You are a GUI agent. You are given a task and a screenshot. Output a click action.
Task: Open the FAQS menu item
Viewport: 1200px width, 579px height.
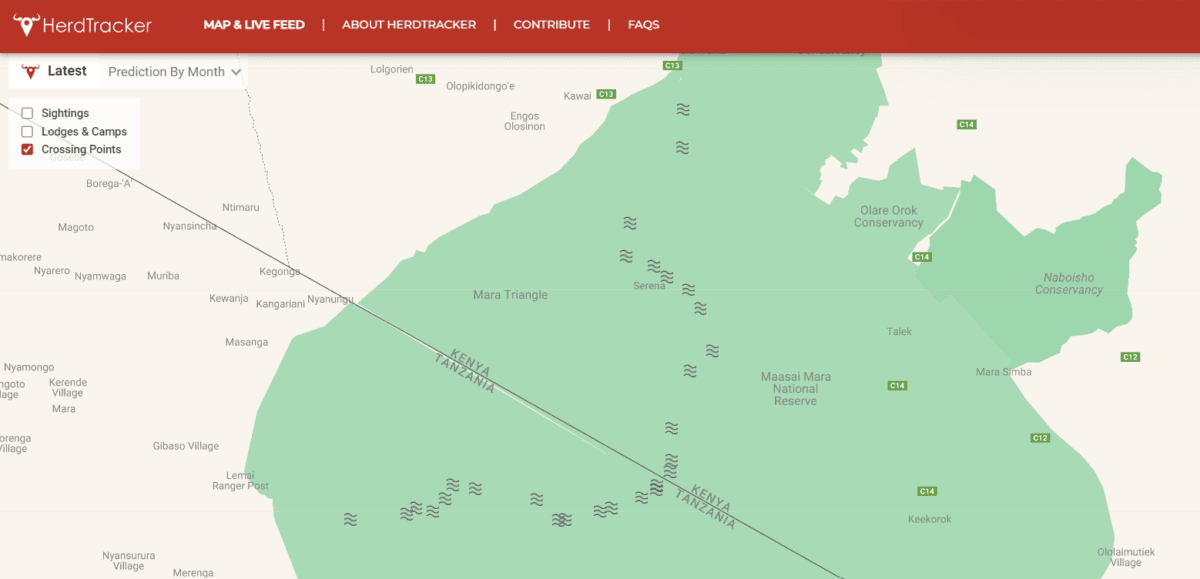tap(644, 24)
